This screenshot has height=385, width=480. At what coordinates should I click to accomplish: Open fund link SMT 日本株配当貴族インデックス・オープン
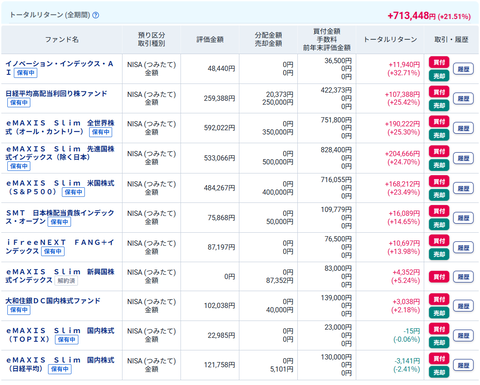(60, 217)
